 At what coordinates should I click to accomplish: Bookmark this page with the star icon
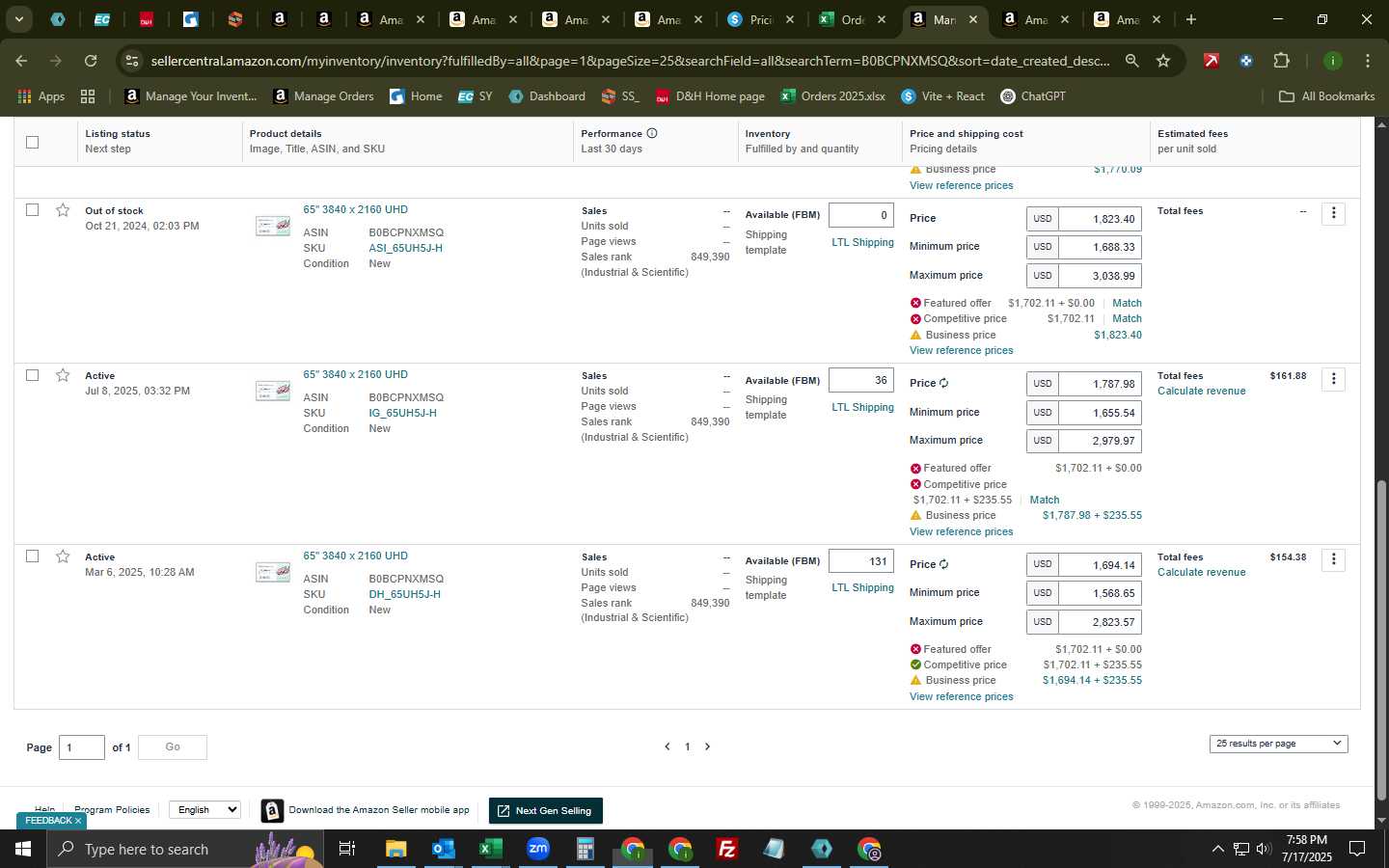pos(1163,61)
